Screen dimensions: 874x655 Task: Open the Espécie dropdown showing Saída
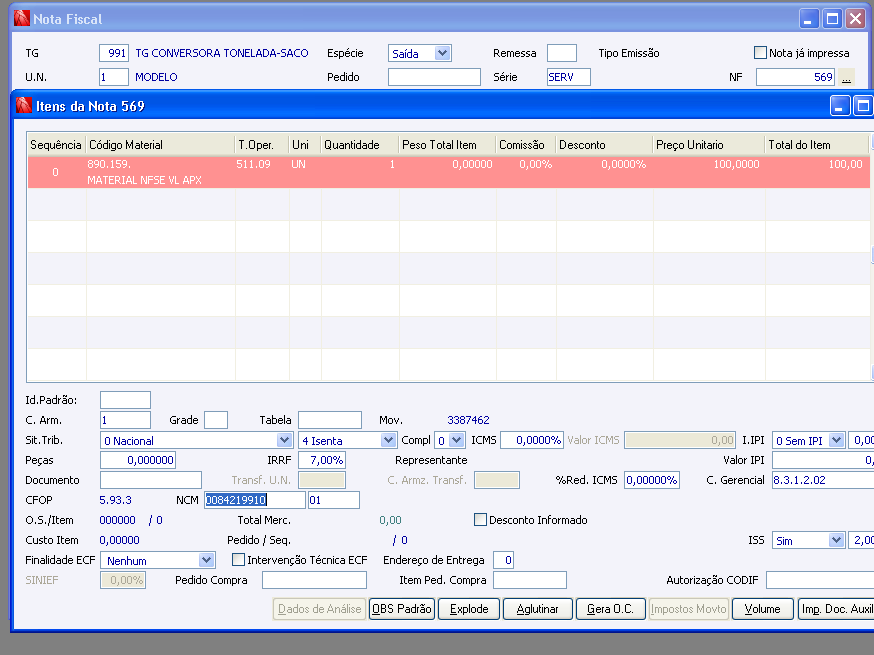point(443,53)
